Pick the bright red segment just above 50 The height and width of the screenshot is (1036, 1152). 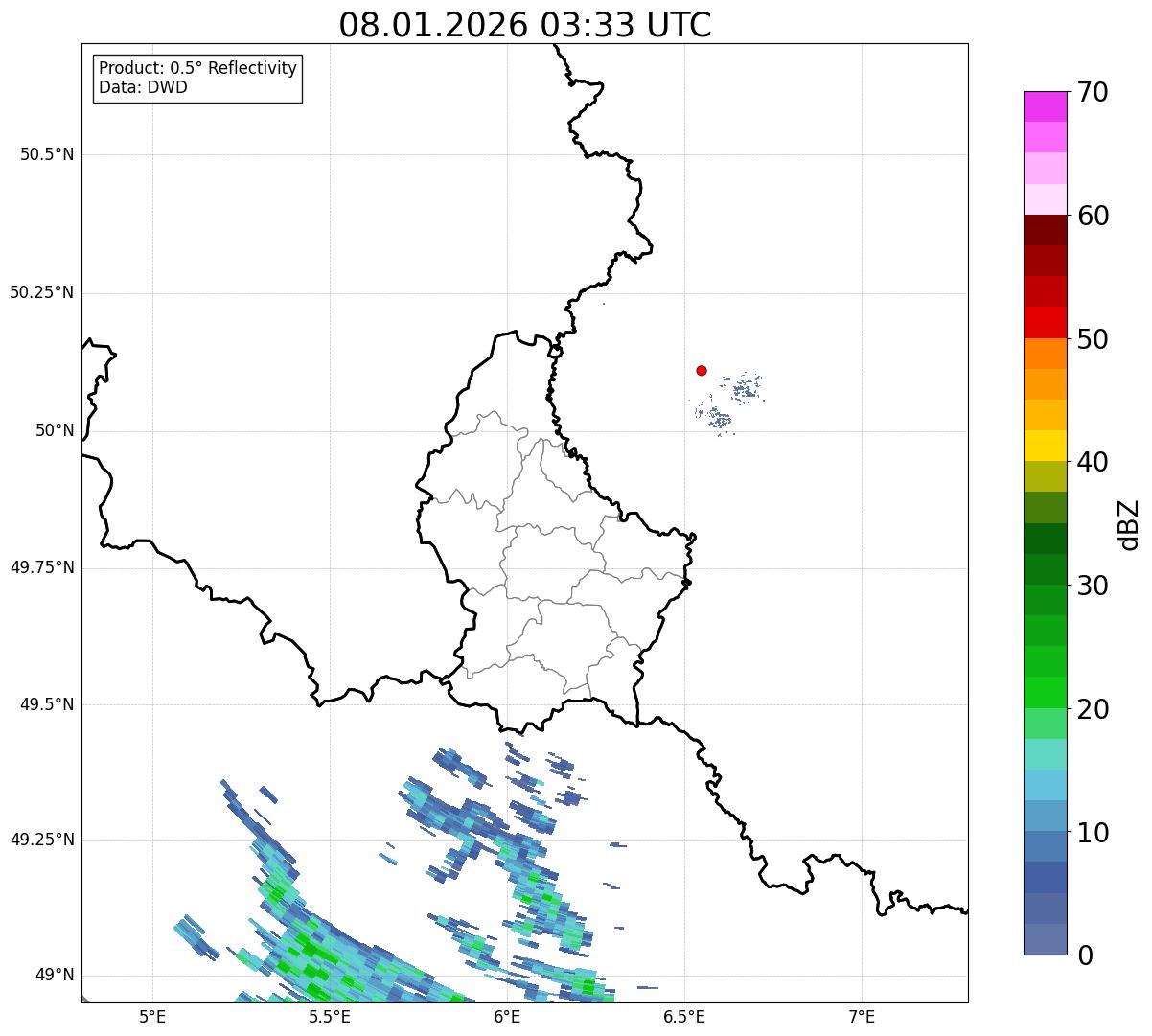1045,322
